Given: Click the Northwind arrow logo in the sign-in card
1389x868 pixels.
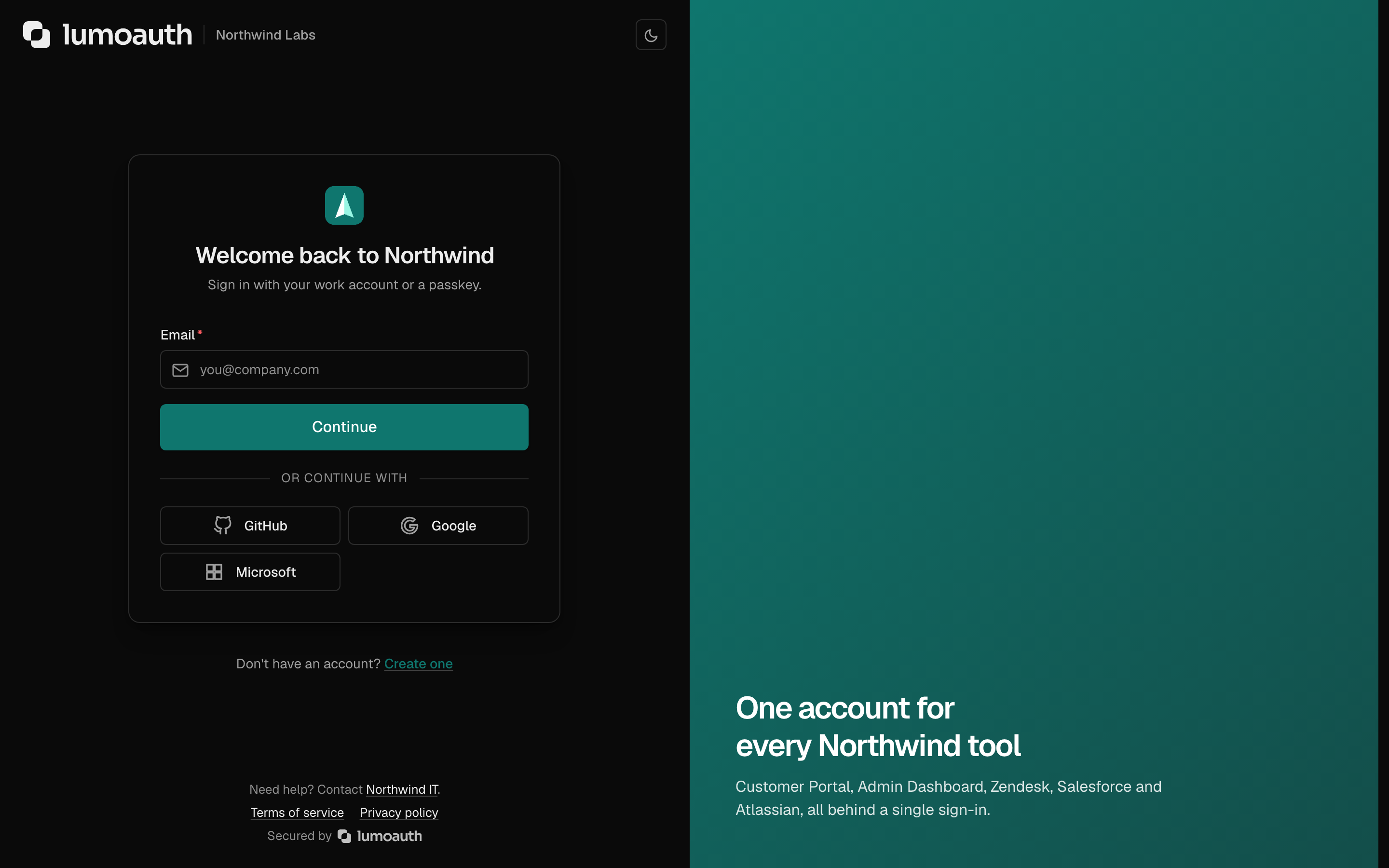Looking at the screenshot, I should (344, 205).
